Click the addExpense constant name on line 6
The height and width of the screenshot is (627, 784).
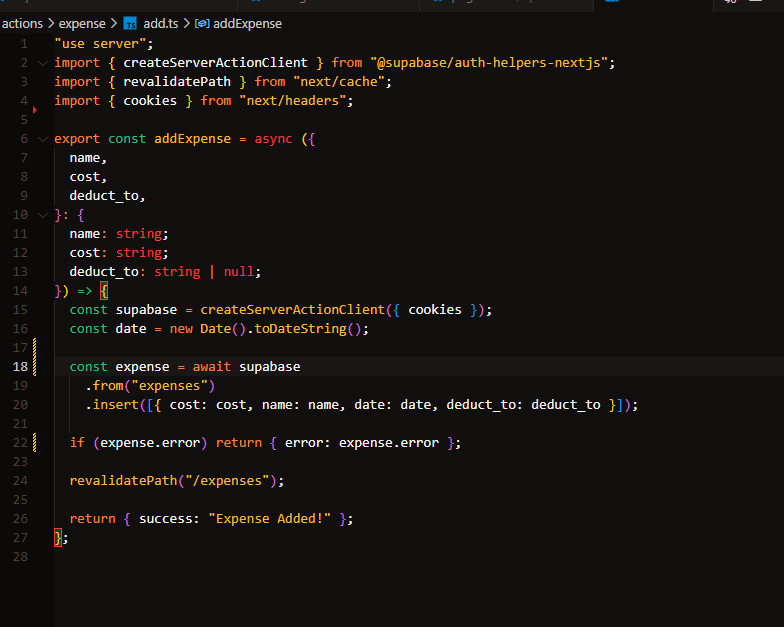click(x=192, y=138)
